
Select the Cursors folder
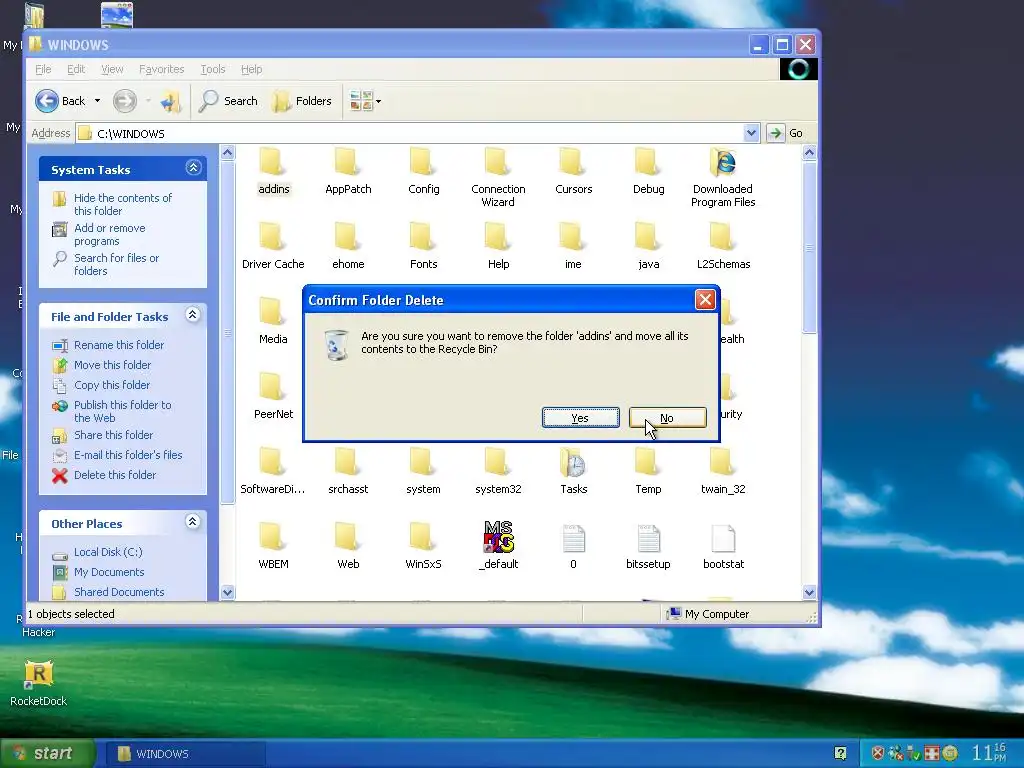pos(573,171)
